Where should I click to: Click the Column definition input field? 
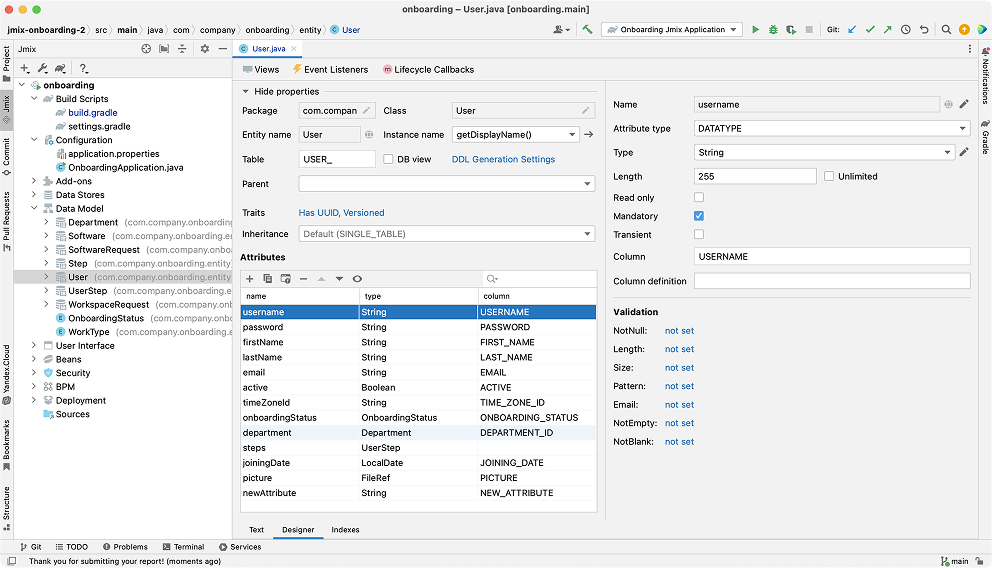pos(832,281)
